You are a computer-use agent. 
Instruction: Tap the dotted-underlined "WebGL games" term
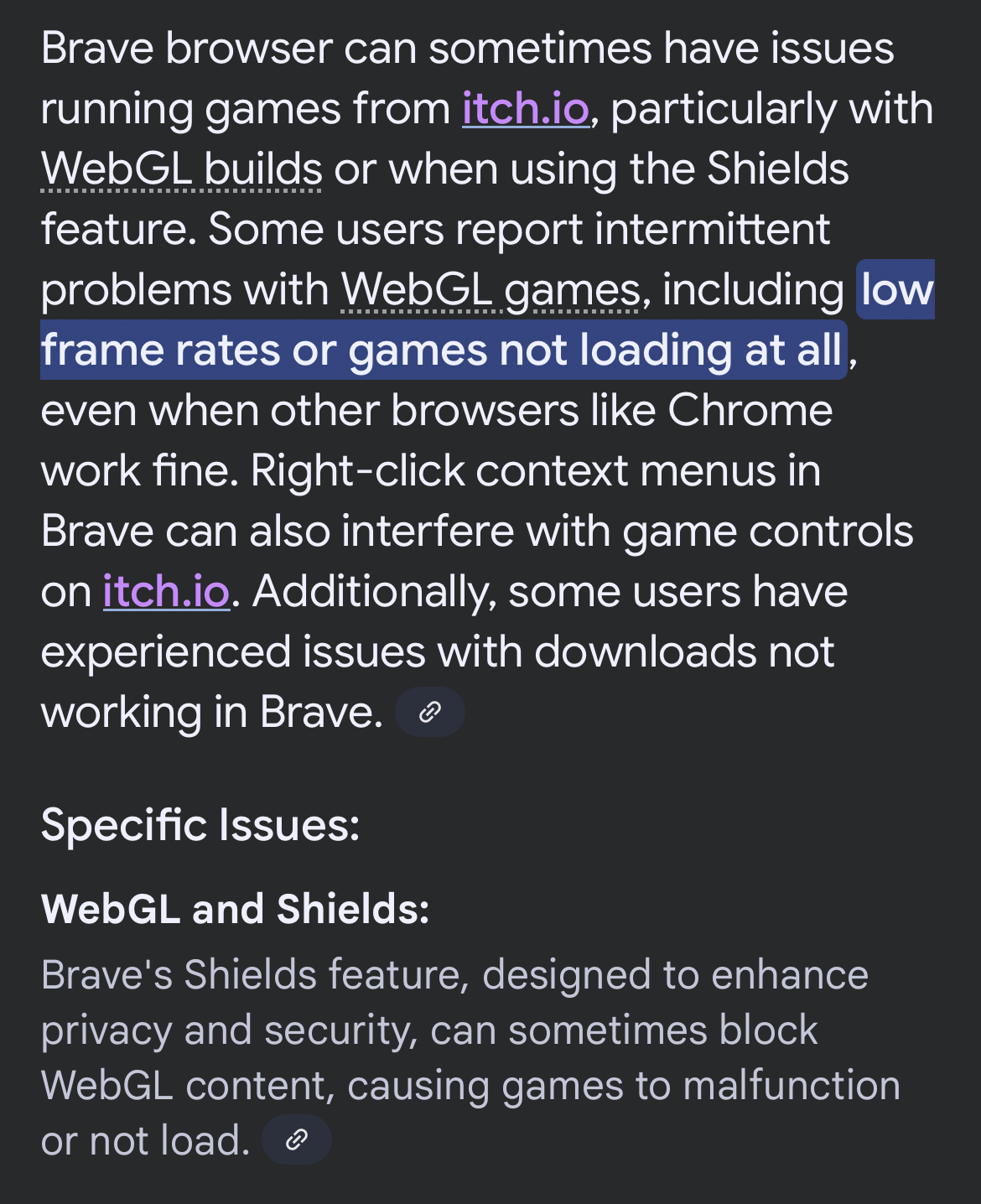(490, 290)
